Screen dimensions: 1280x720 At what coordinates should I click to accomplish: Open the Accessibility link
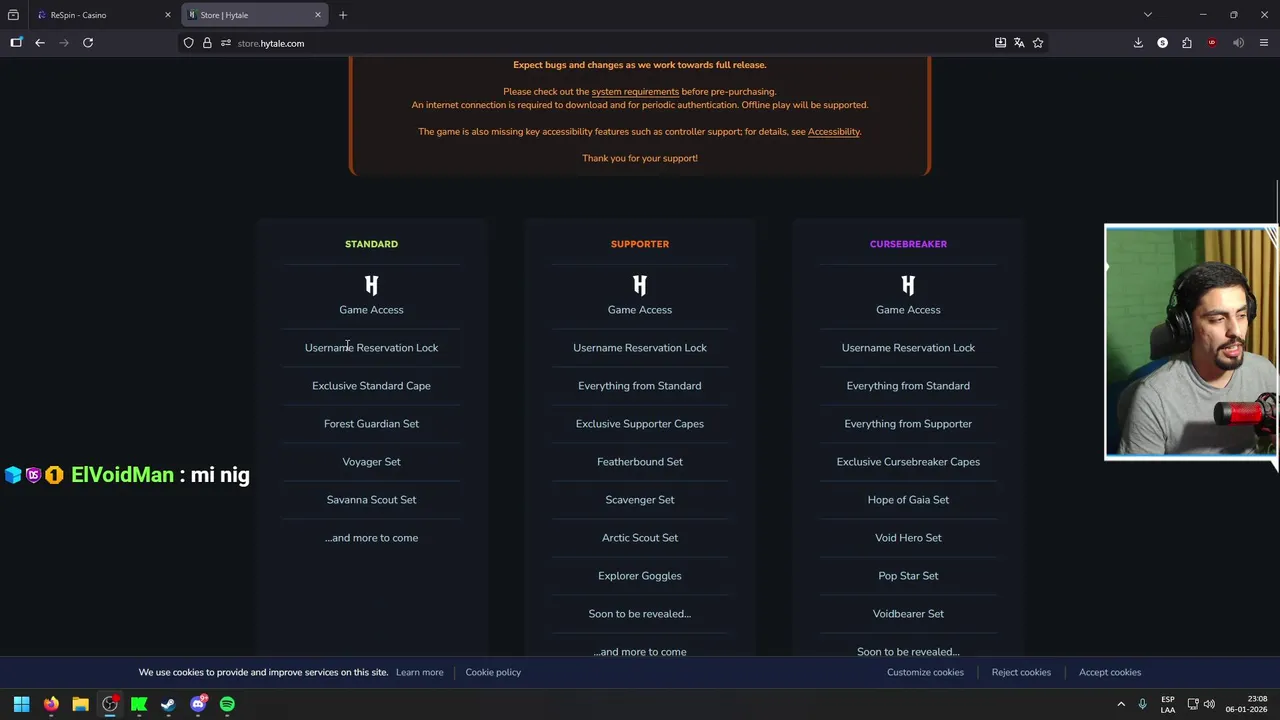[834, 132]
